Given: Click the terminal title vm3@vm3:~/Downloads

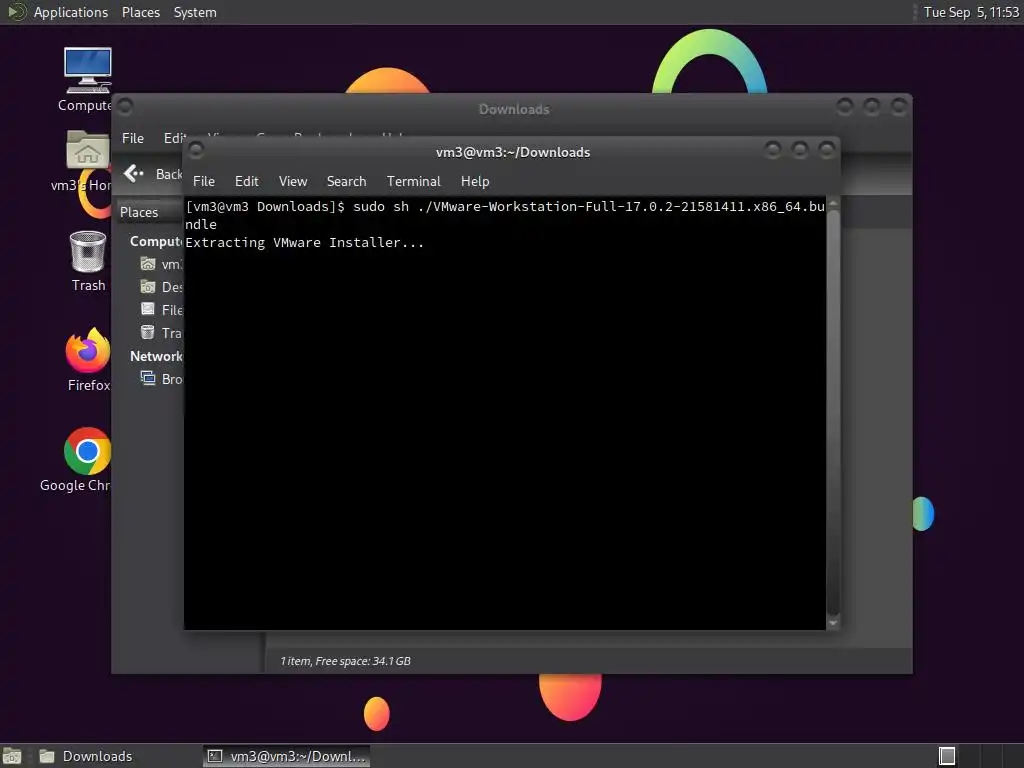Looking at the screenshot, I should pos(513,152).
